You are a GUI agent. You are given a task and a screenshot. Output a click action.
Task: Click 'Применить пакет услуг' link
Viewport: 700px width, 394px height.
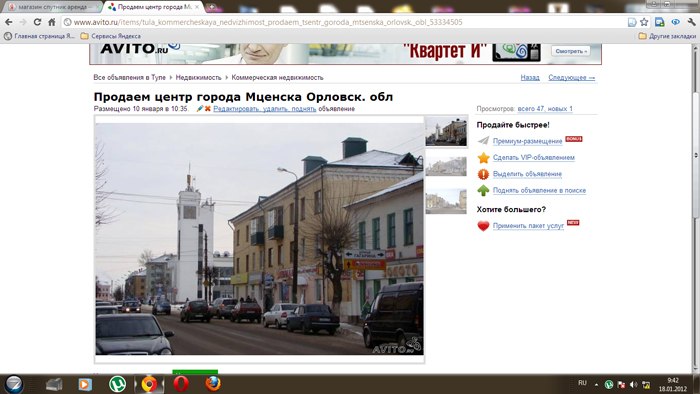tap(528, 226)
